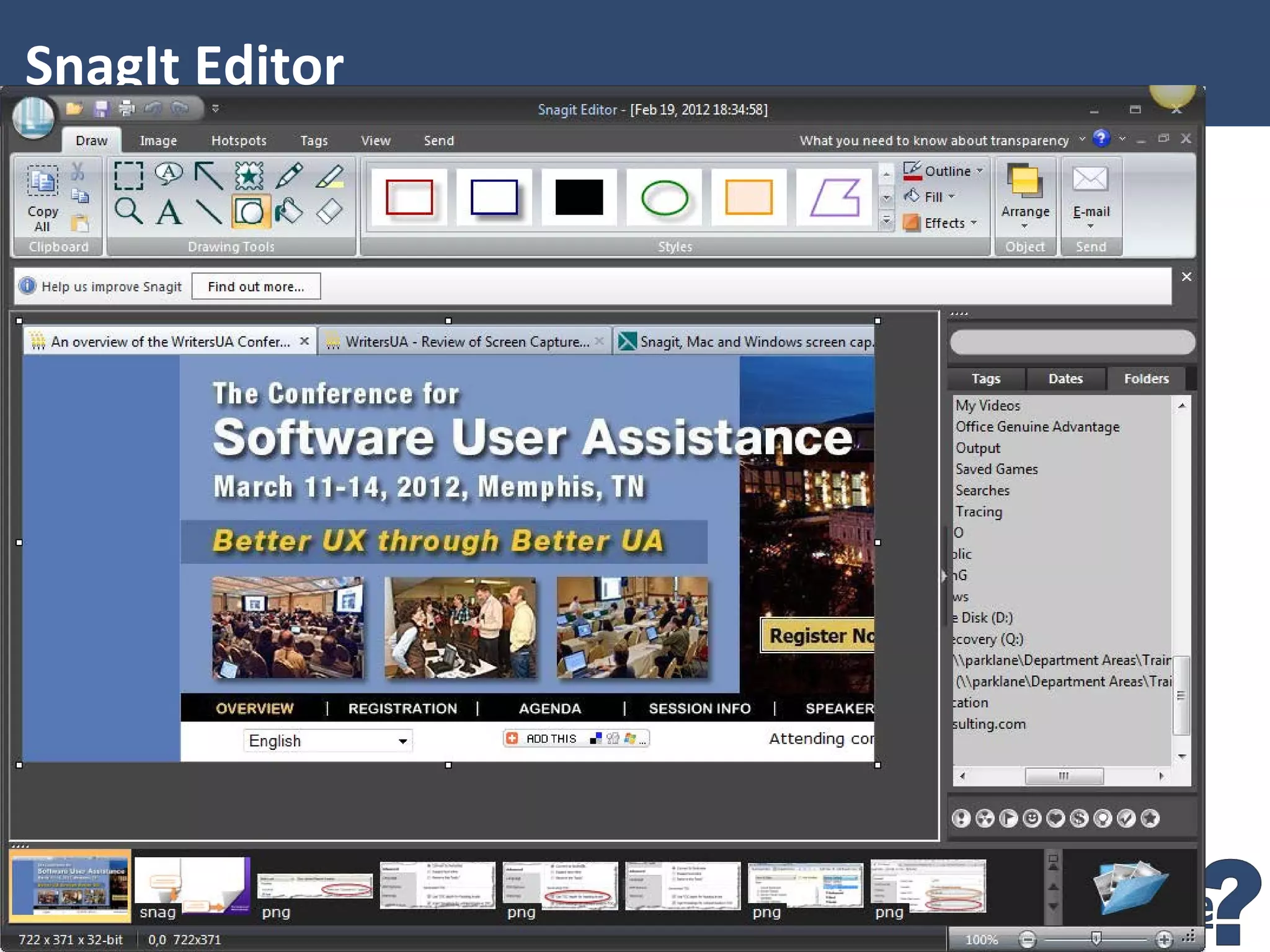Switch to the Folders panel tab

click(x=1146, y=379)
